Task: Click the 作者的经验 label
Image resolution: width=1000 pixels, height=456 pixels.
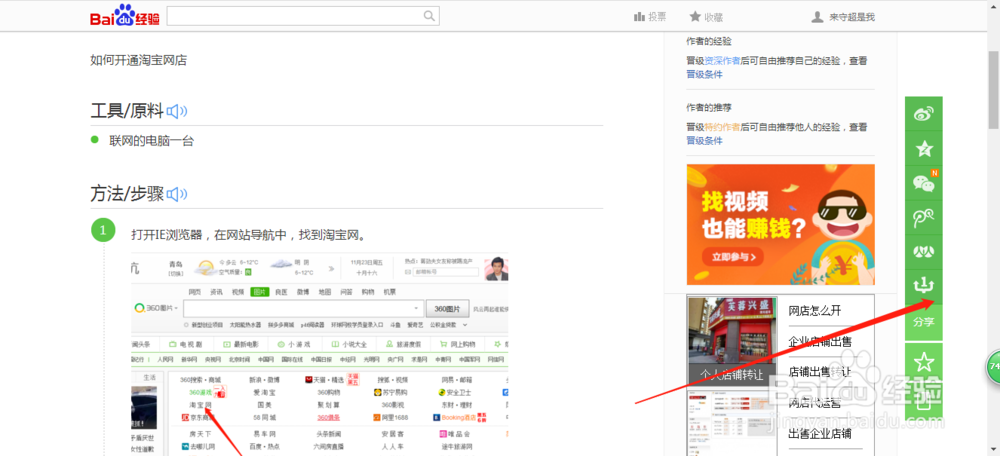Action: coord(709,41)
